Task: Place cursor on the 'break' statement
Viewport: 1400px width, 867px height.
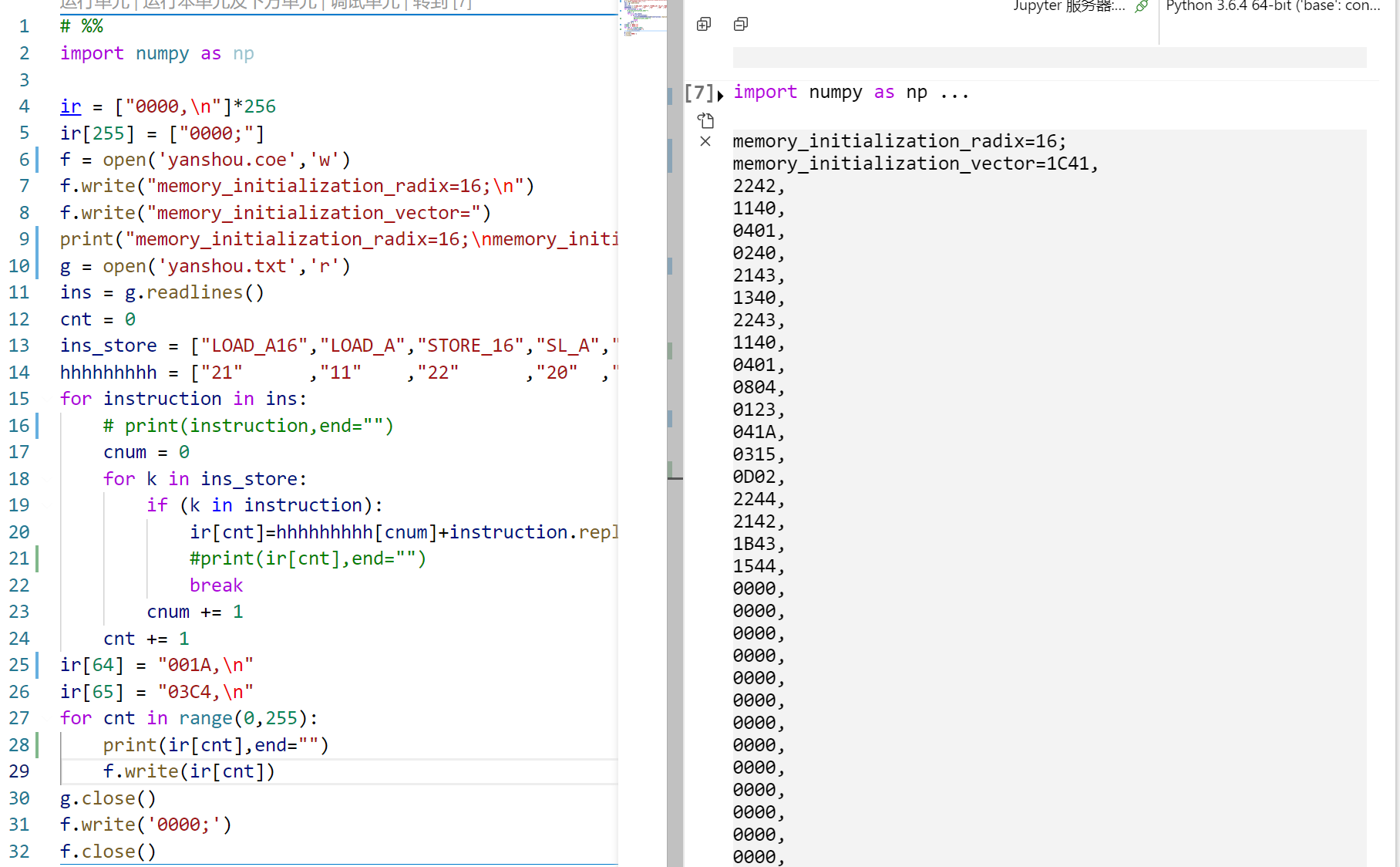Action: pos(216,585)
